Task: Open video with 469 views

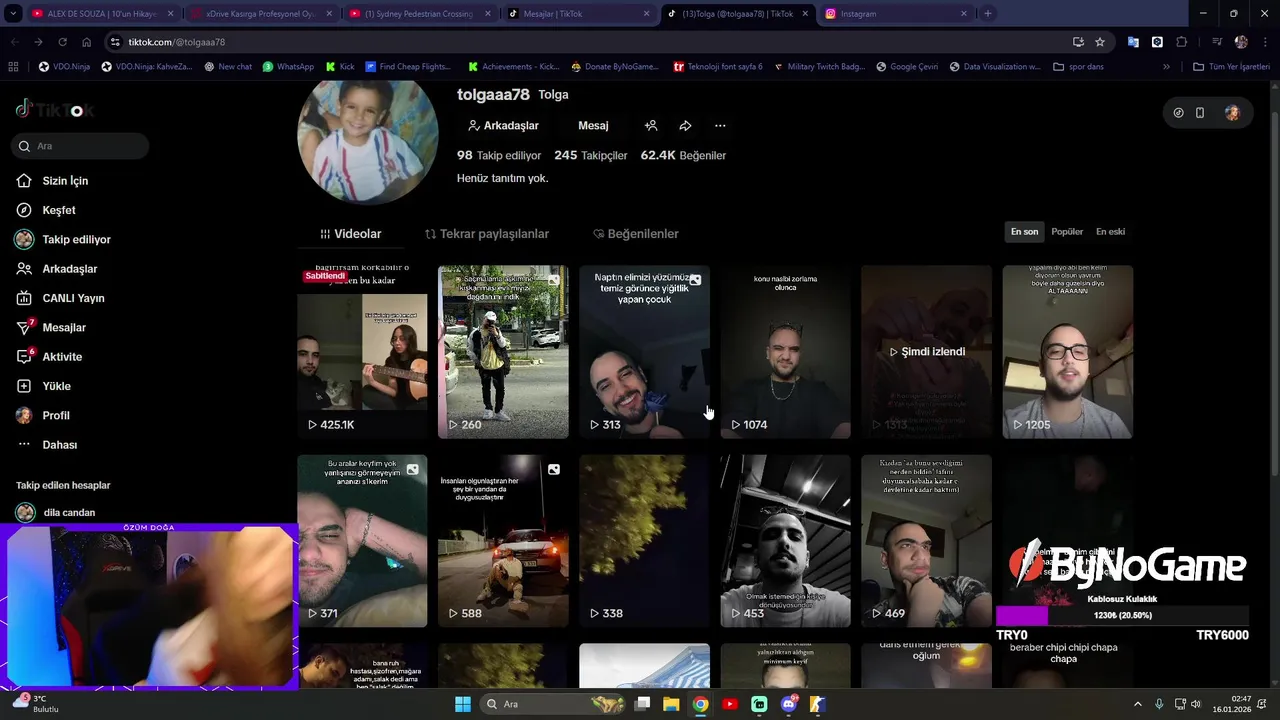Action: (926, 541)
